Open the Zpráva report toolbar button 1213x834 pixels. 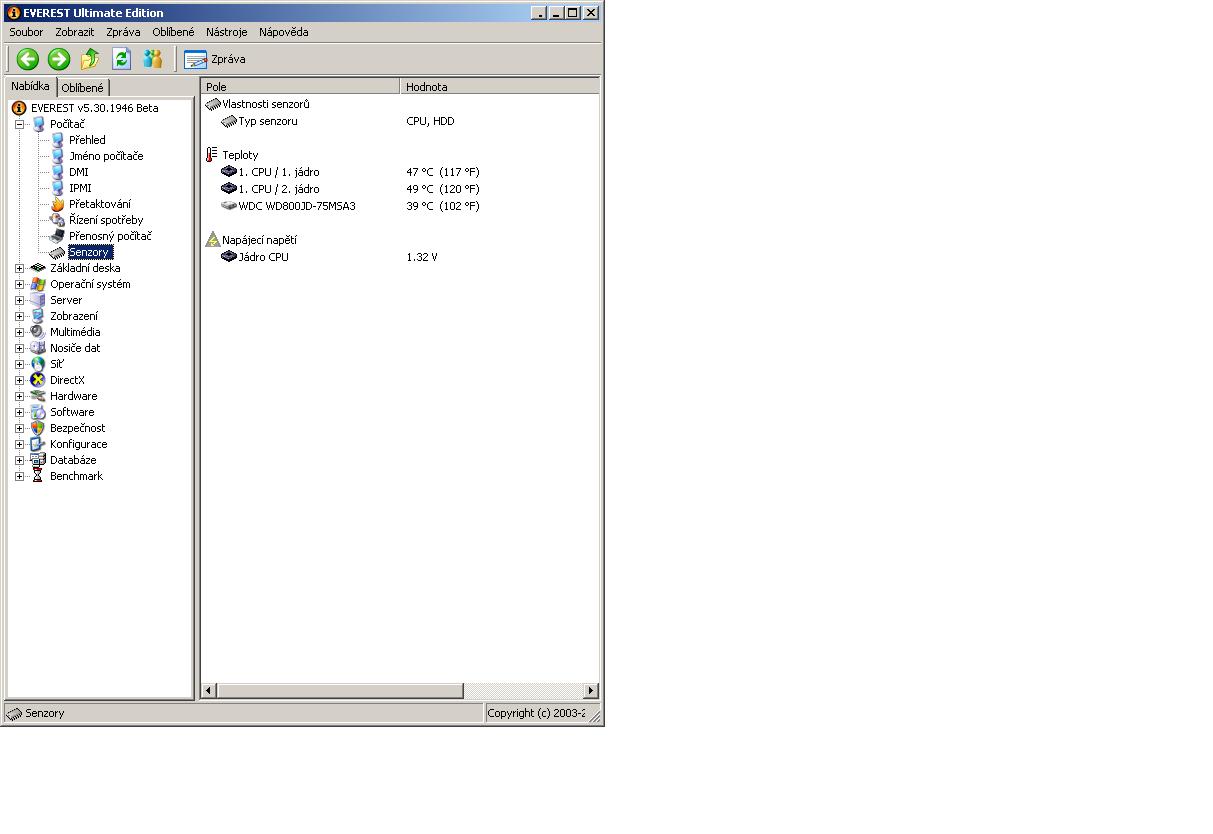click(x=215, y=59)
